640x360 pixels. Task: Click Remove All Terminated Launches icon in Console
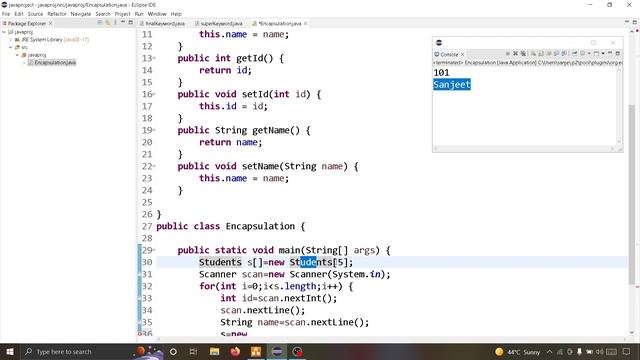click(x=523, y=53)
